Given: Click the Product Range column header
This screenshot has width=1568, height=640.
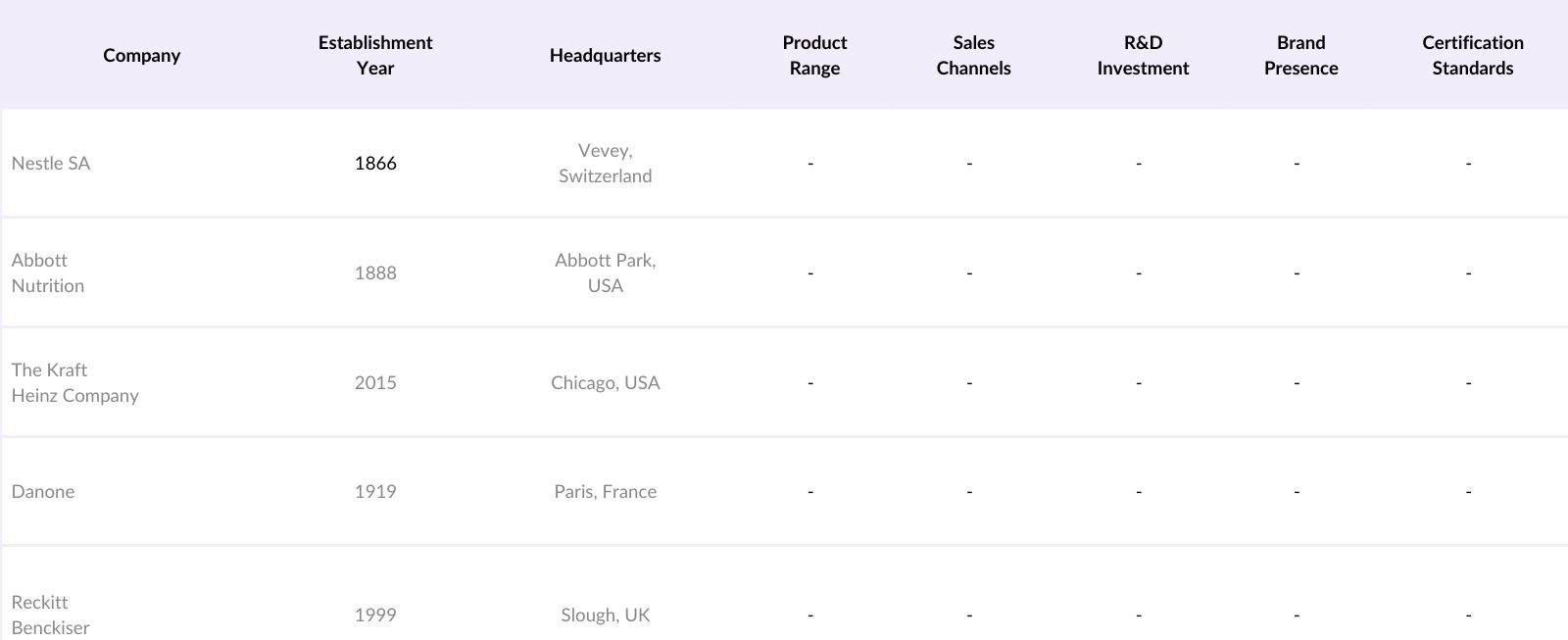Looking at the screenshot, I should tap(814, 55).
